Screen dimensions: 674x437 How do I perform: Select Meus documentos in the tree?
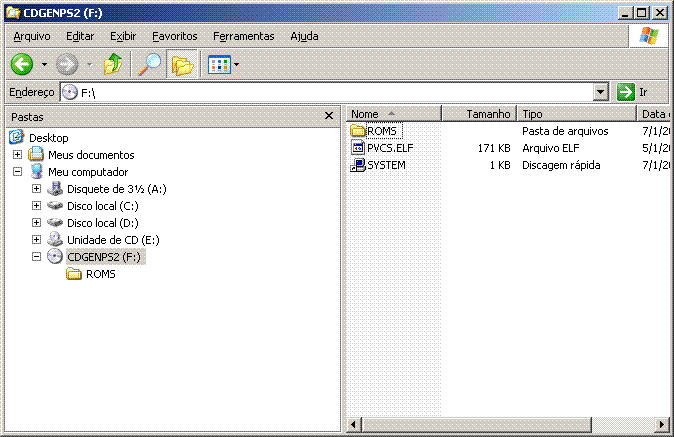click(x=91, y=155)
